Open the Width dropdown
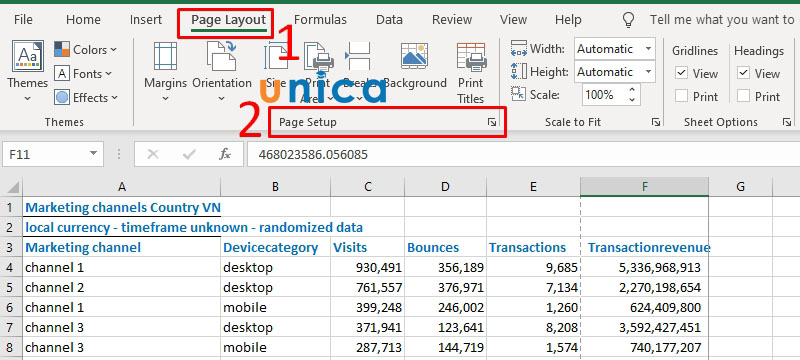The image size is (800, 360). 648,49
